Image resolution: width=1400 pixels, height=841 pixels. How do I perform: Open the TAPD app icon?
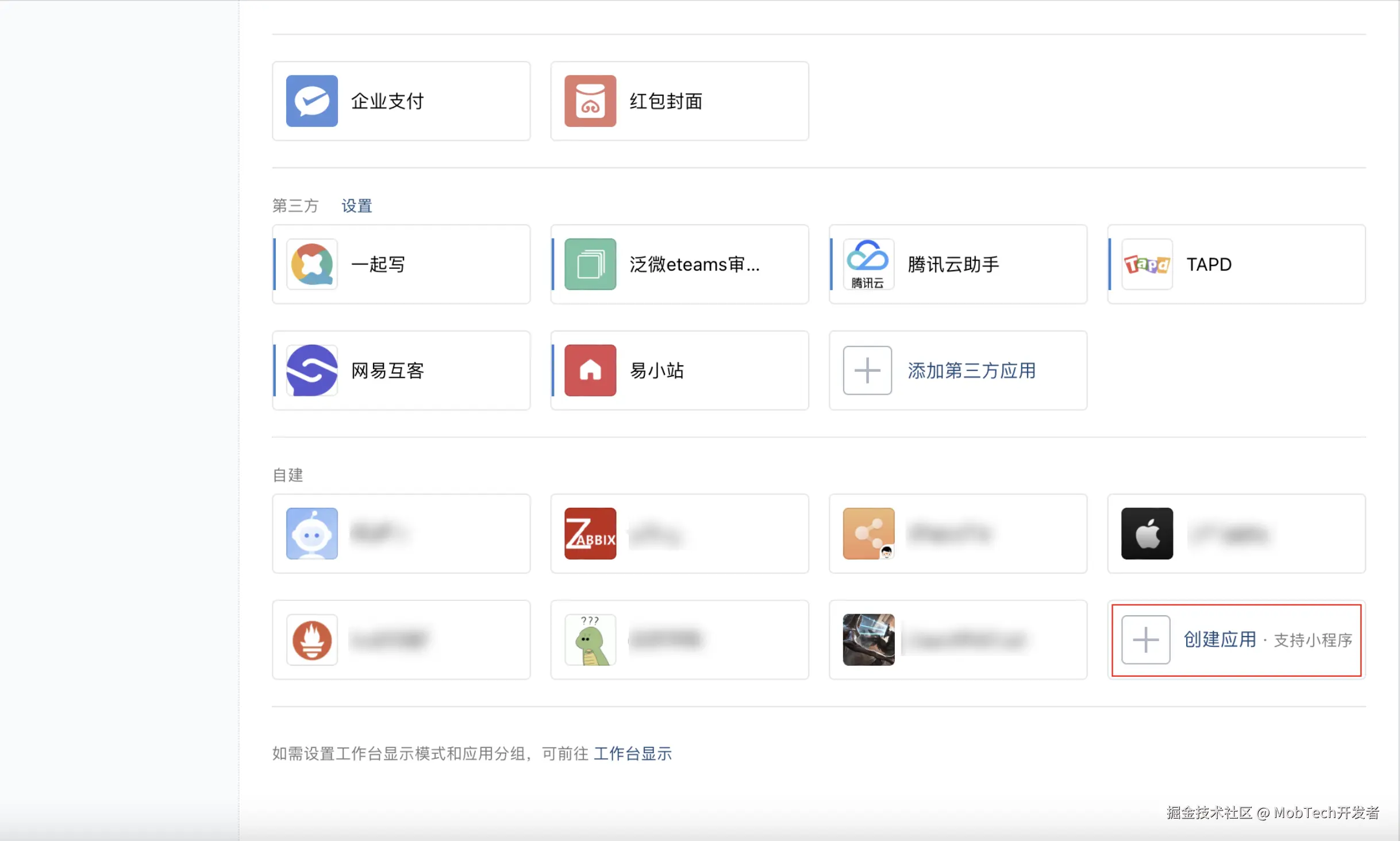pyautogui.click(x=1147, y=264)
